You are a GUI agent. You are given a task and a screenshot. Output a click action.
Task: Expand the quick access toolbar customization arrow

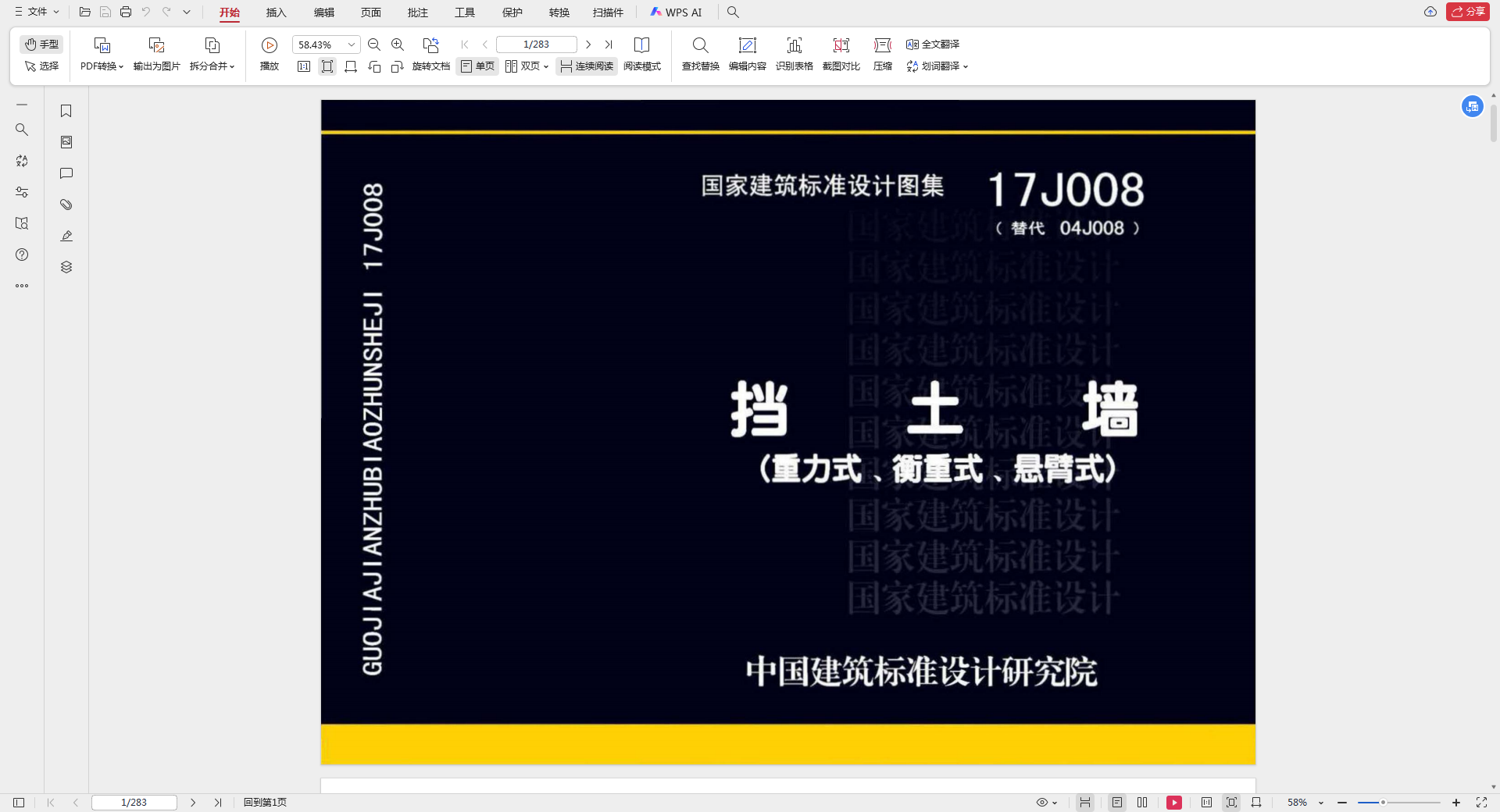click(187, 12)
